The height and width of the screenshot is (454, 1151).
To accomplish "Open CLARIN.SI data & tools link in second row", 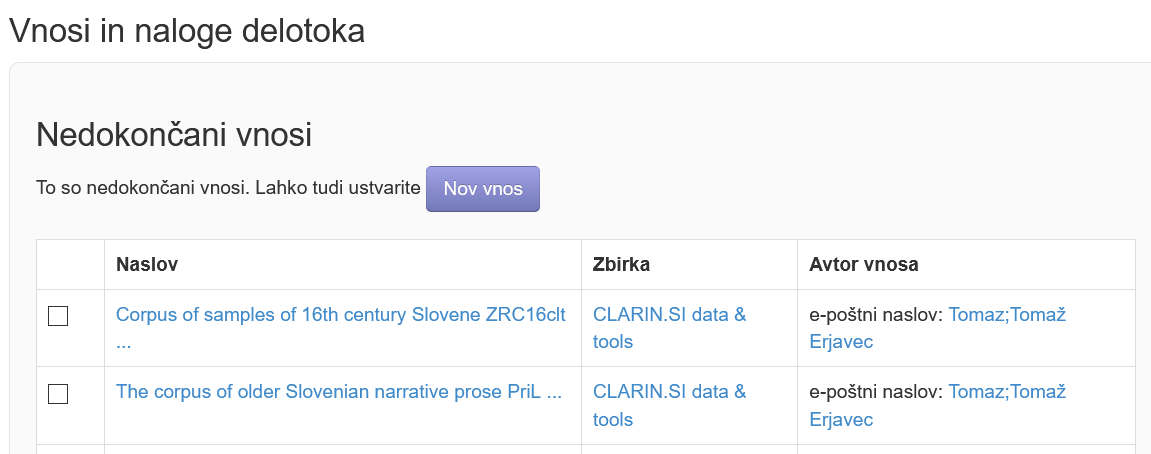I will coord(669,406).
